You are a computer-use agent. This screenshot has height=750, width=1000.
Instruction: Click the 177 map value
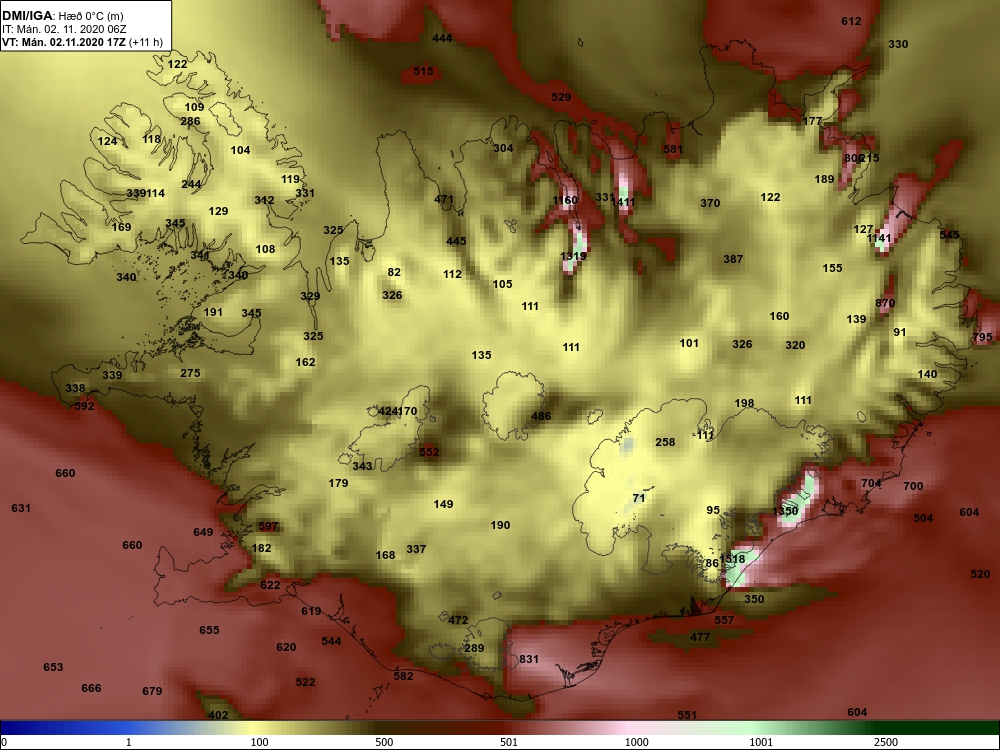tap(812, 121)
